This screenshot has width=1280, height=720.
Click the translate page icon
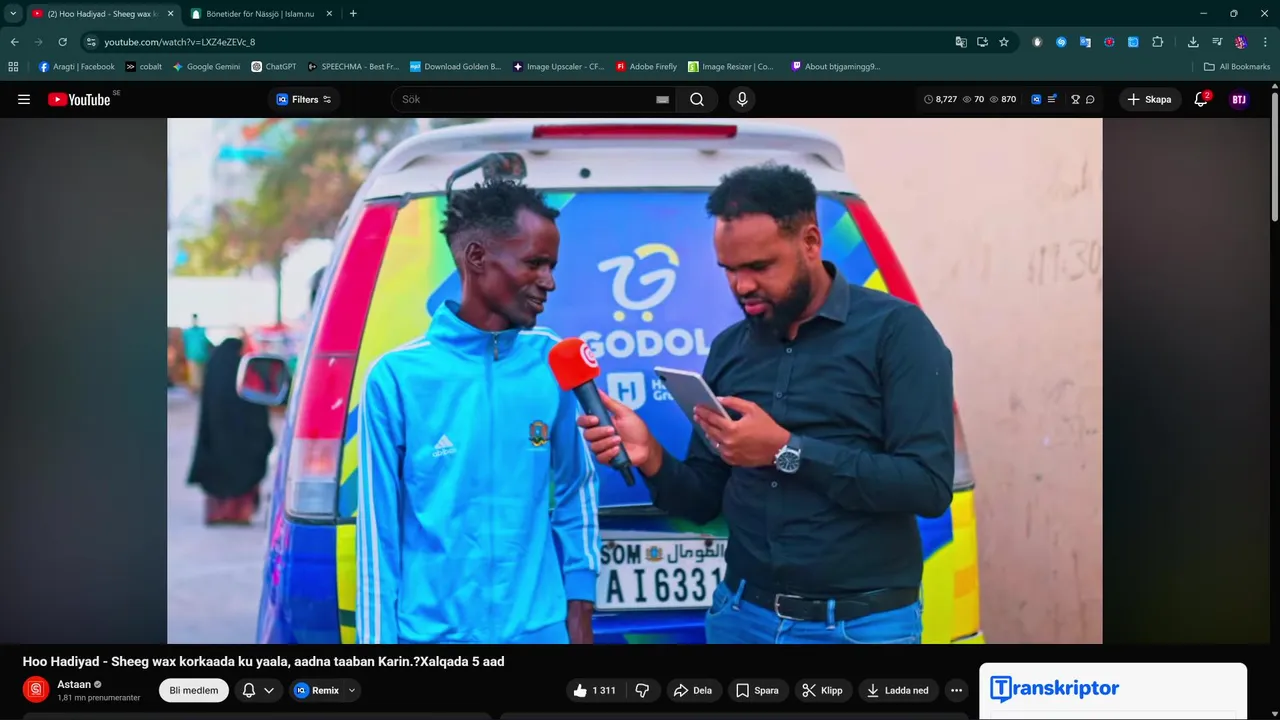(961, 42)
